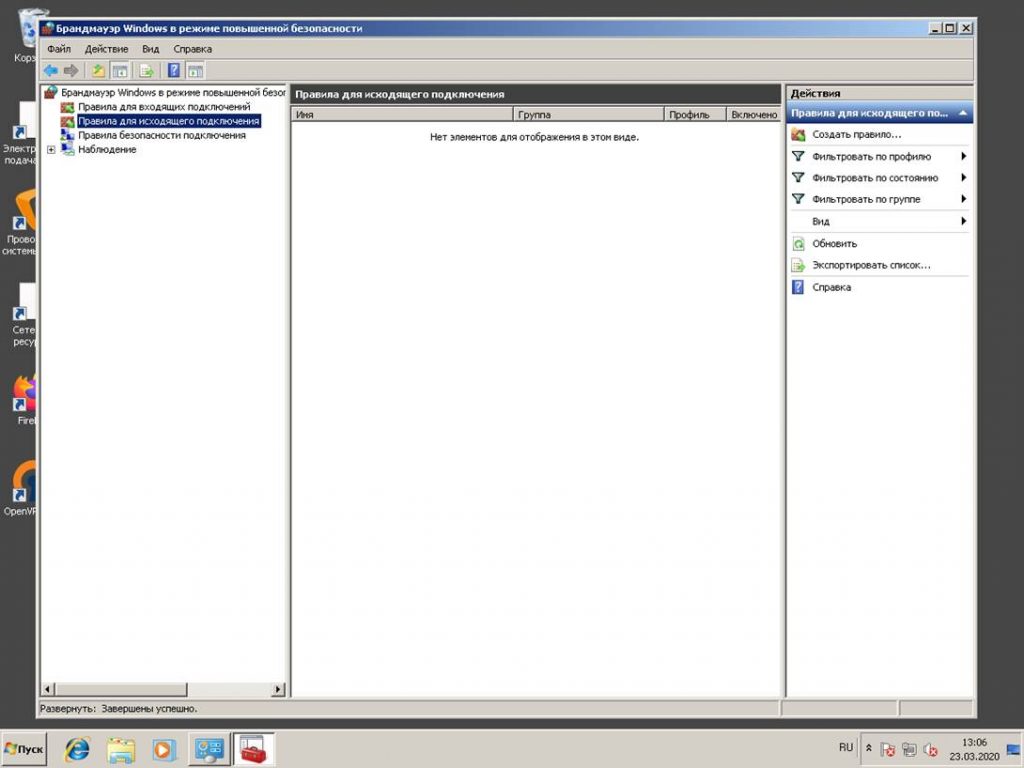
Task: Open Фильтровать по состоянию submenu arrow
Action: pyautogui.click(x=963, y=178)
